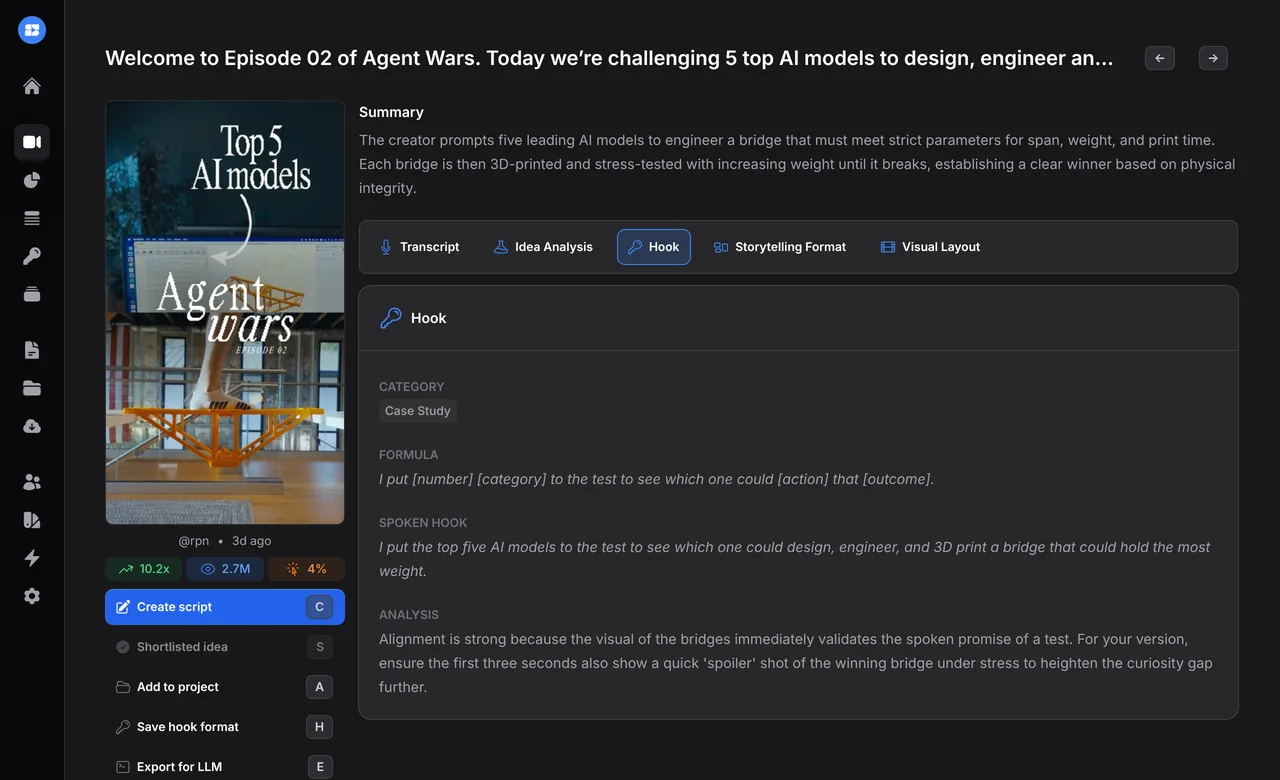Click the "CATEGORY" label
The image size is (1280, 780).
point(412,387)
